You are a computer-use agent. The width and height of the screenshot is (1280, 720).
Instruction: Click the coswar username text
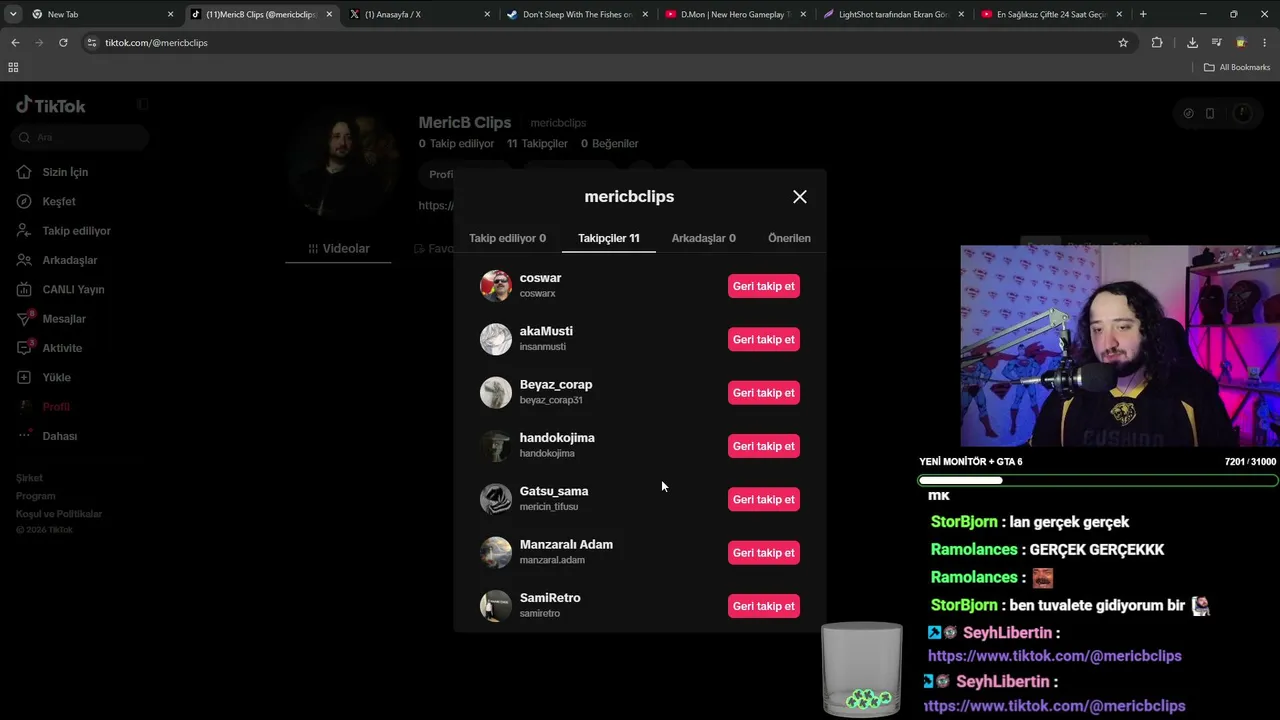pyautogui.click(x=540, y=278)
